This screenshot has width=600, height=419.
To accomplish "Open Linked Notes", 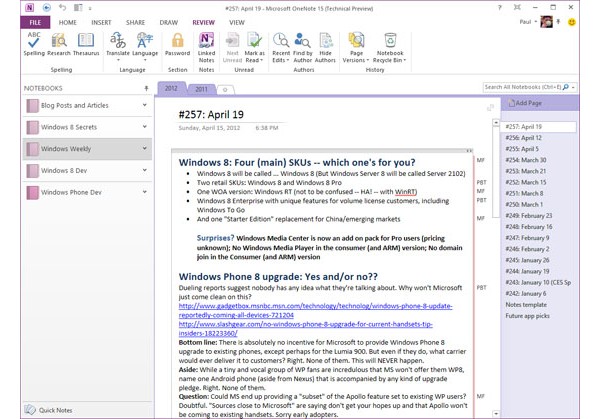I will click(x=206, y=47).
